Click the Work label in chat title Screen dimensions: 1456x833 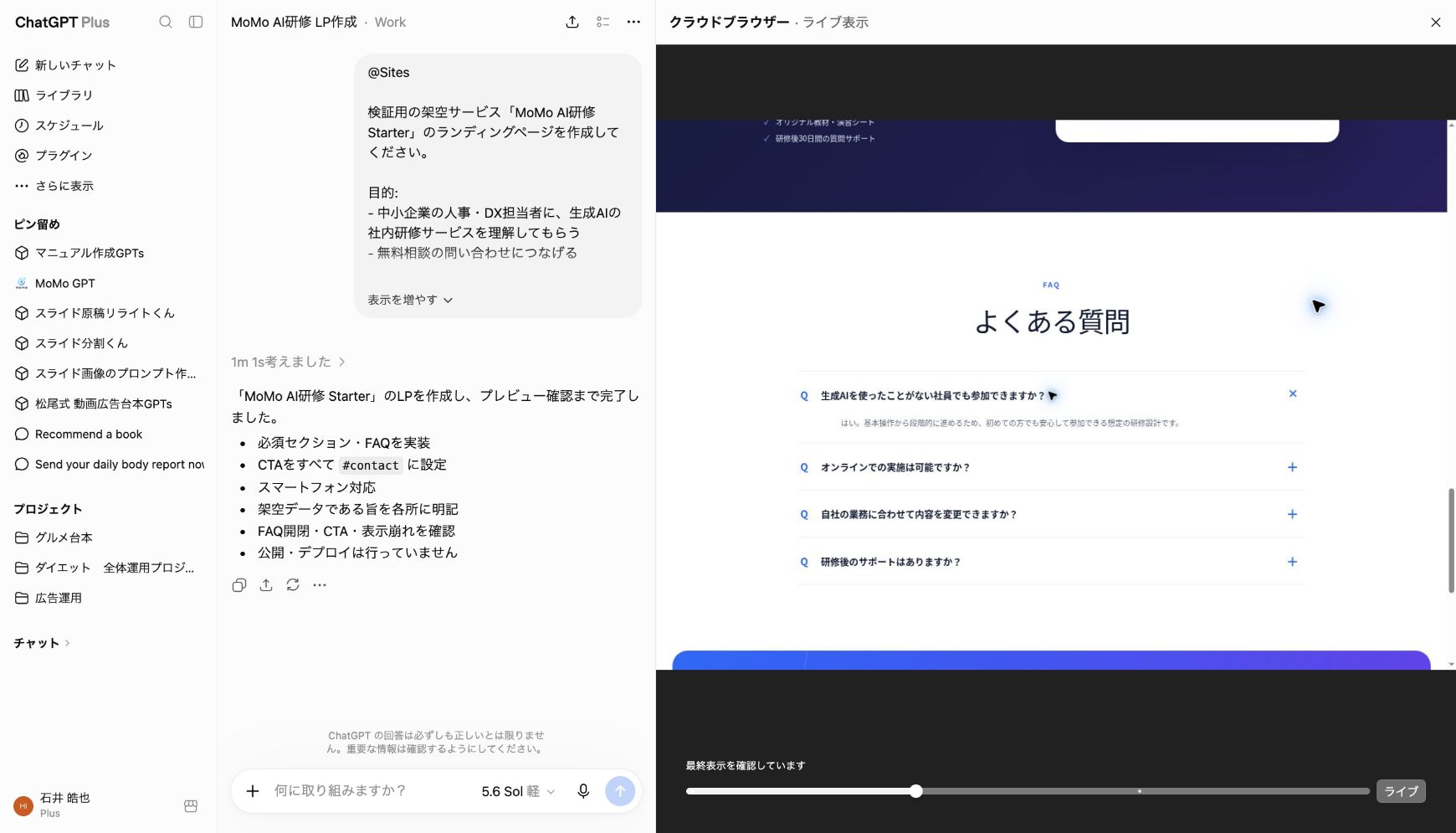point(390,23)
